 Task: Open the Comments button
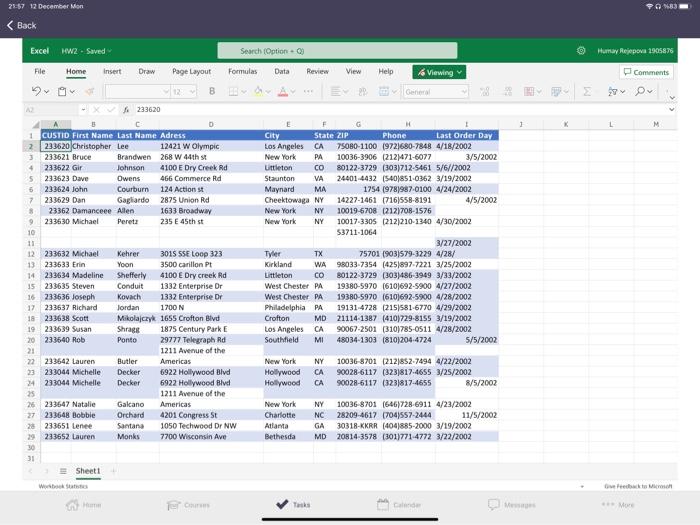tap(646, 72)
